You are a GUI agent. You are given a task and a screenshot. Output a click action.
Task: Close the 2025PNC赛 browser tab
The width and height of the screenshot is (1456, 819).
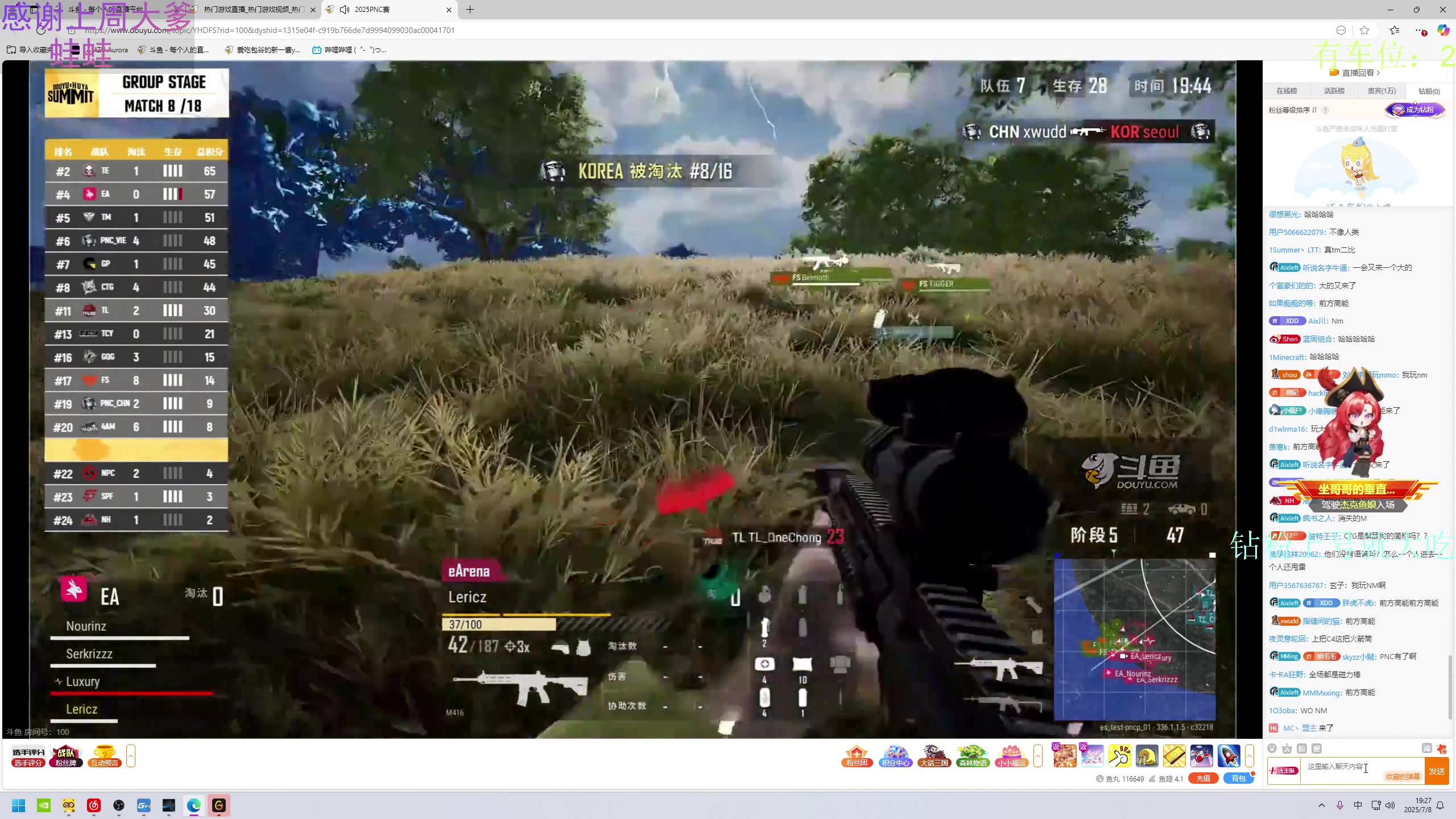[449, 10]
